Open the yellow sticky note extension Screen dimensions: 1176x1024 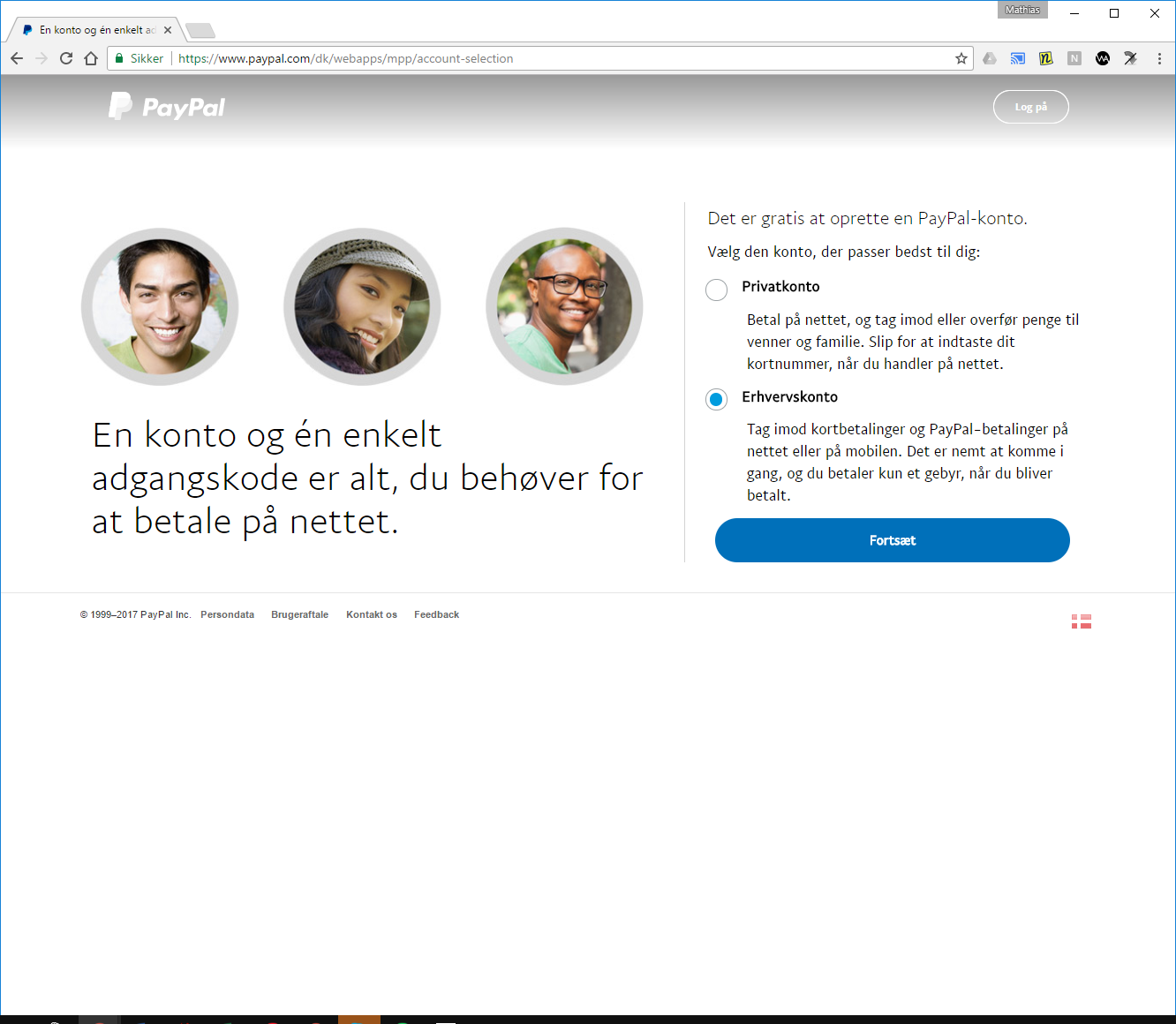pyautogui.click(x=1045, y=58)
